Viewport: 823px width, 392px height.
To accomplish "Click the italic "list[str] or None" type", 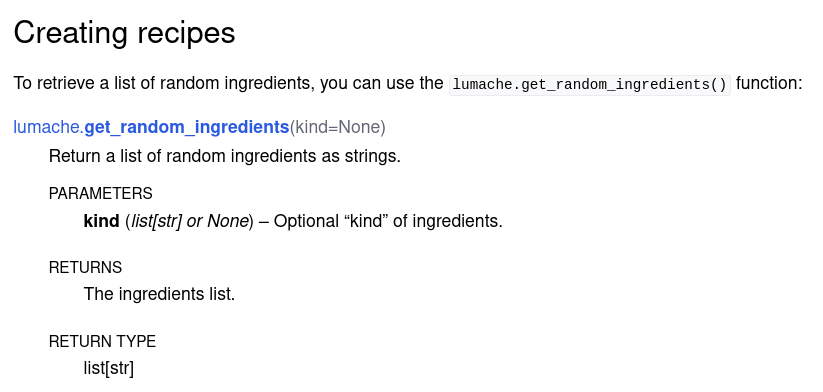I will pyautogui.click(x=189, y=221).
